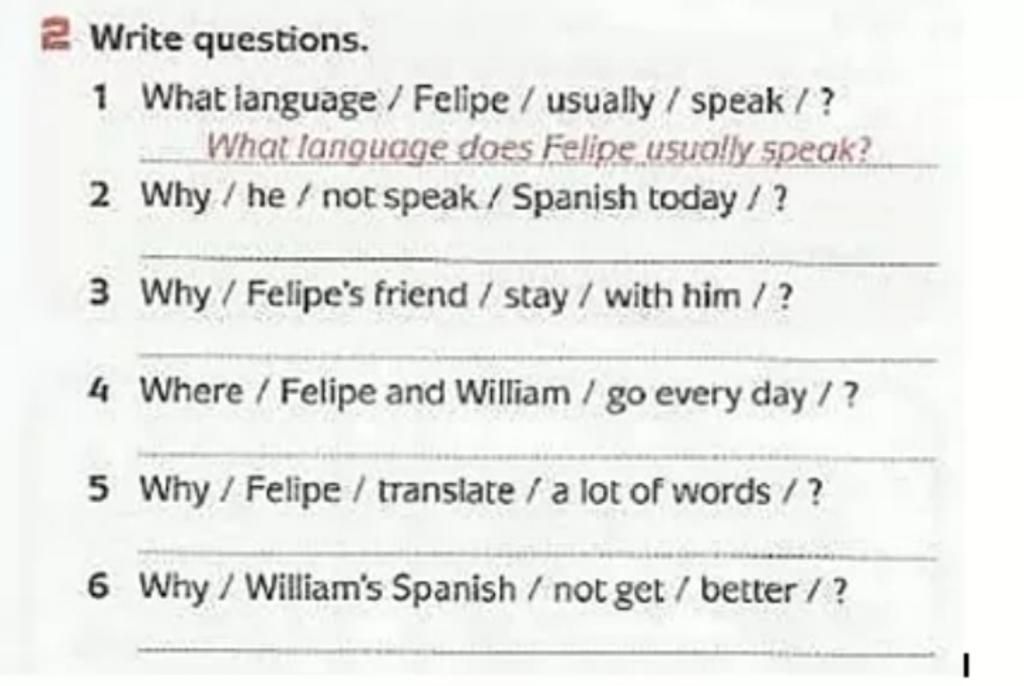Click prompt 'Why / Felipe's friend / stay / with him'

467,295
